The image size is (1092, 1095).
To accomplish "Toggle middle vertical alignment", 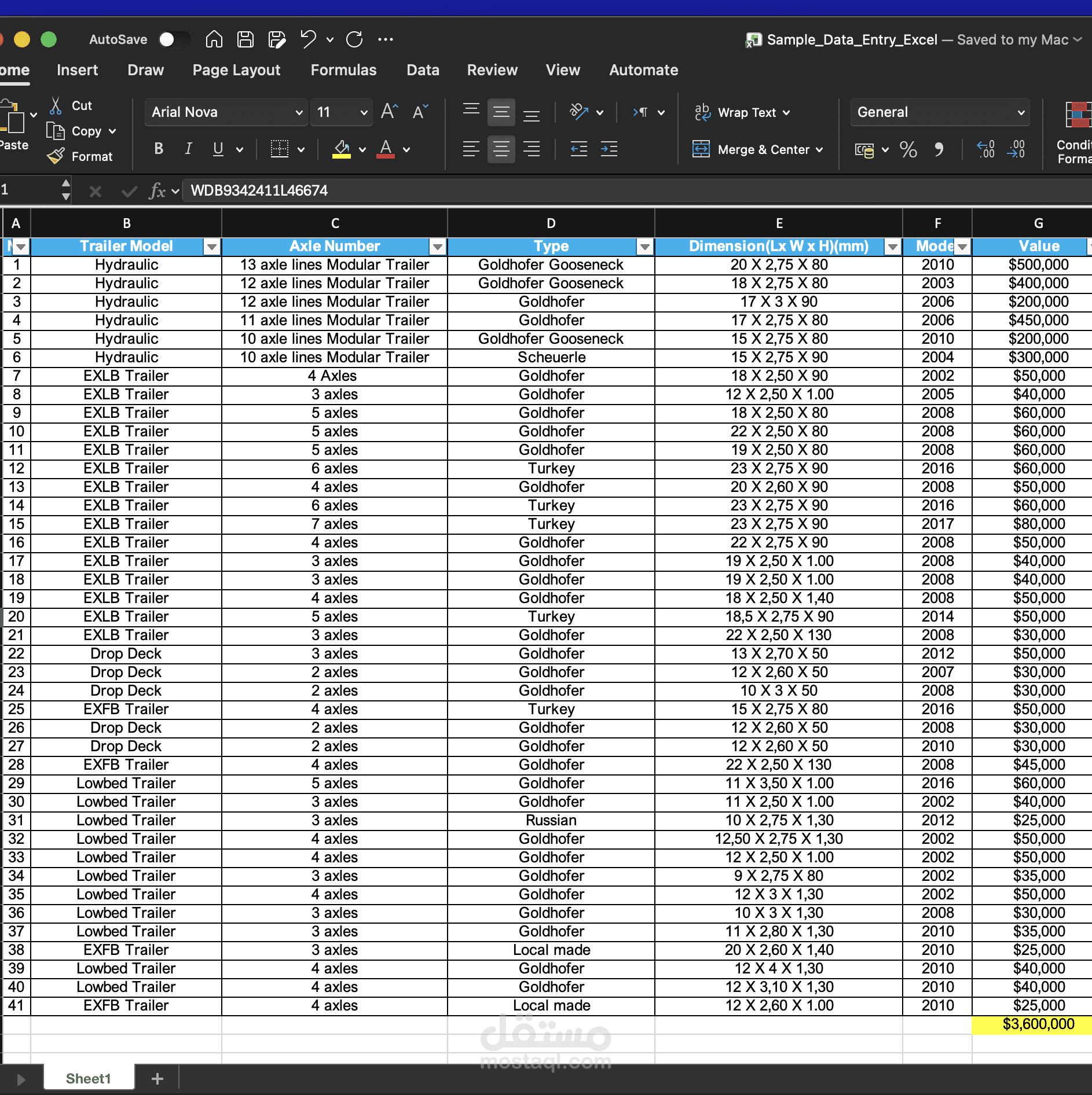I will click(501, 112).
